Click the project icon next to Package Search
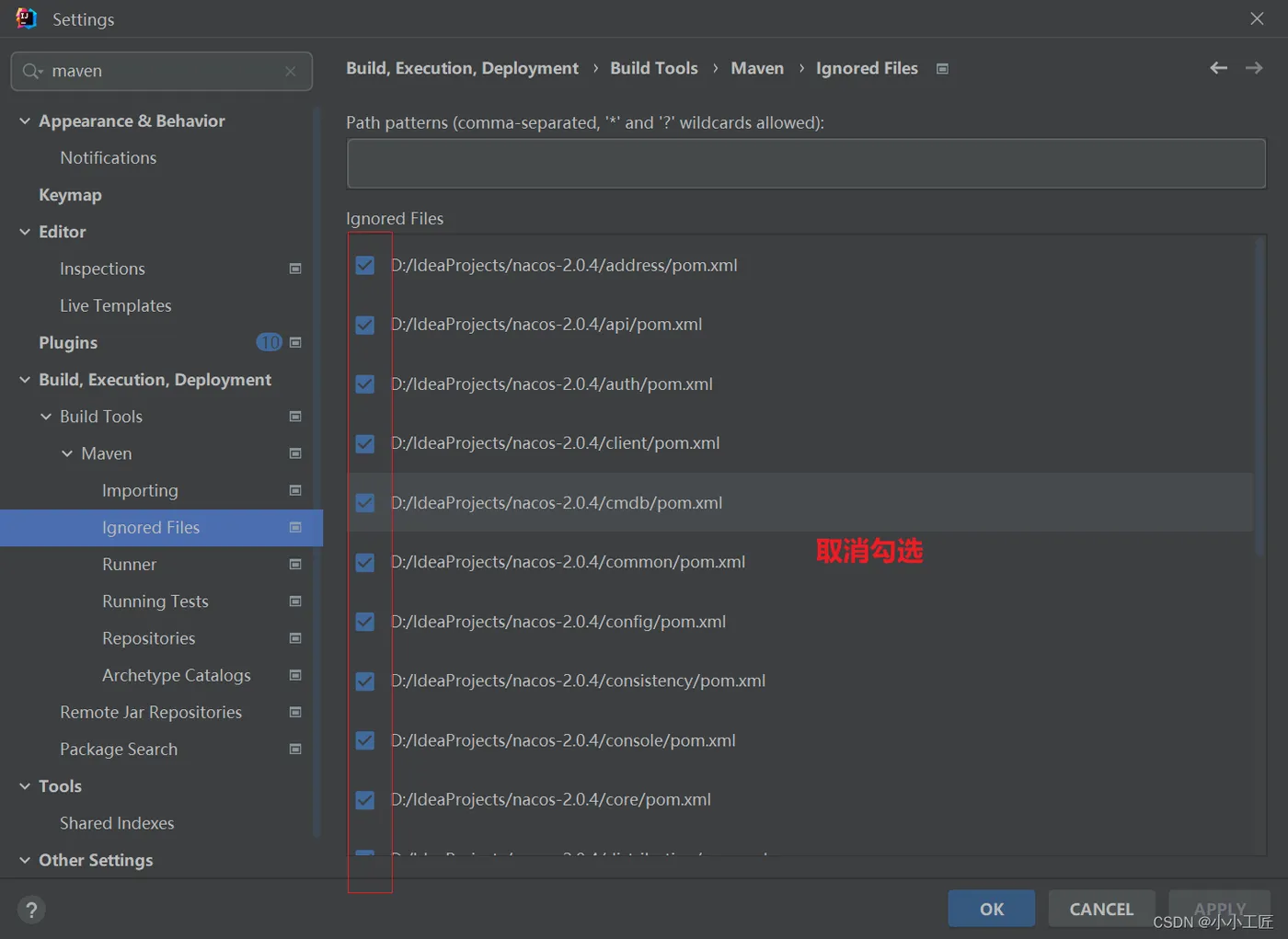The image size is (1288, 939). click(x=295, y=749)
